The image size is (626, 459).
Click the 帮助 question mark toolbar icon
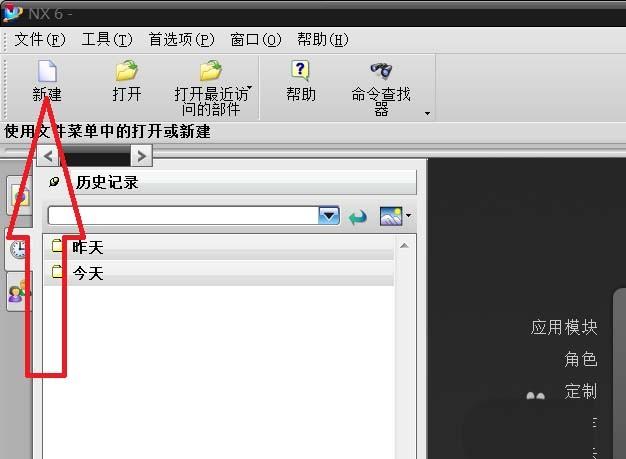click(x=300, y=71)
